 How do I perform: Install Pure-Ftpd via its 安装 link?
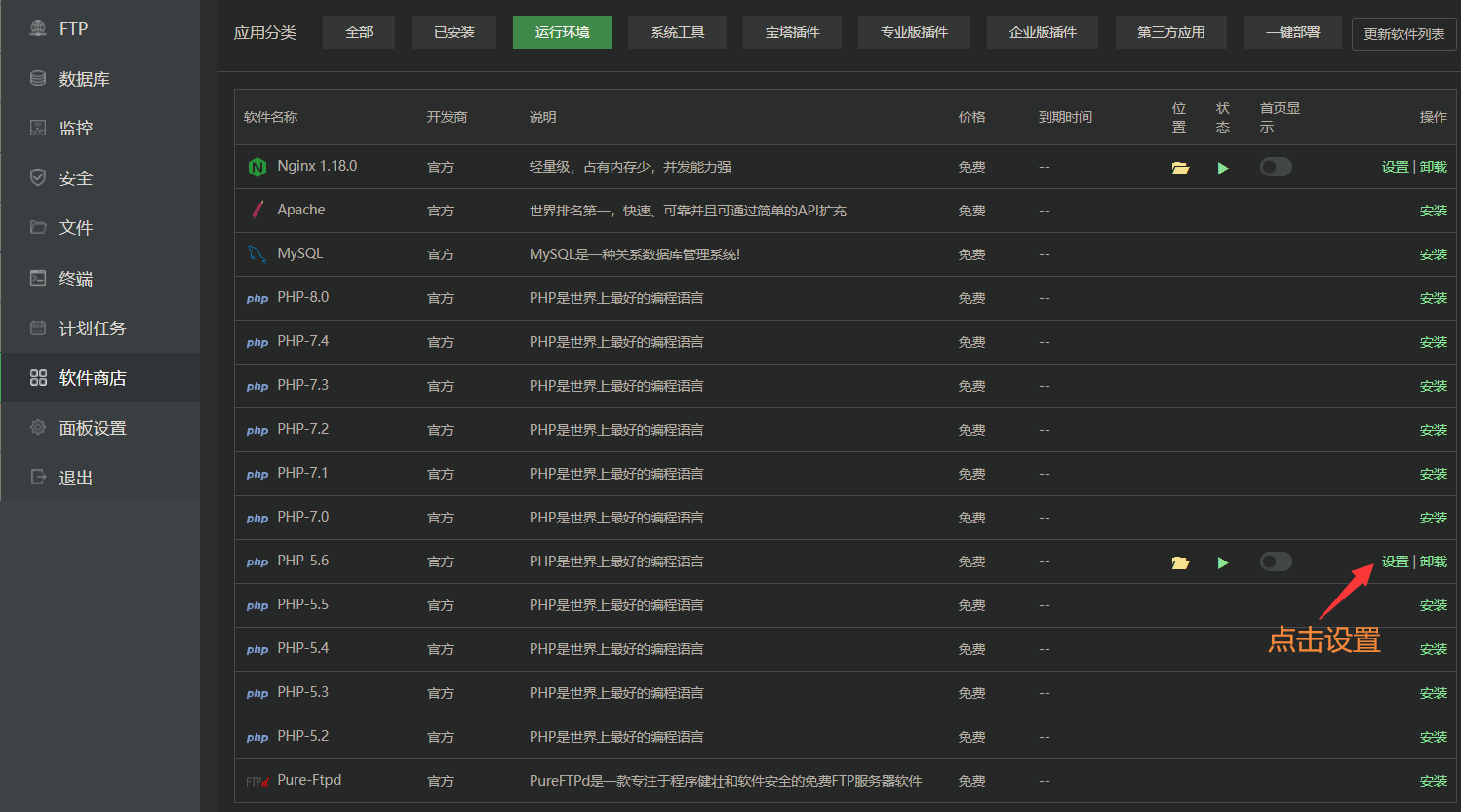click(x=1434, y=781)
